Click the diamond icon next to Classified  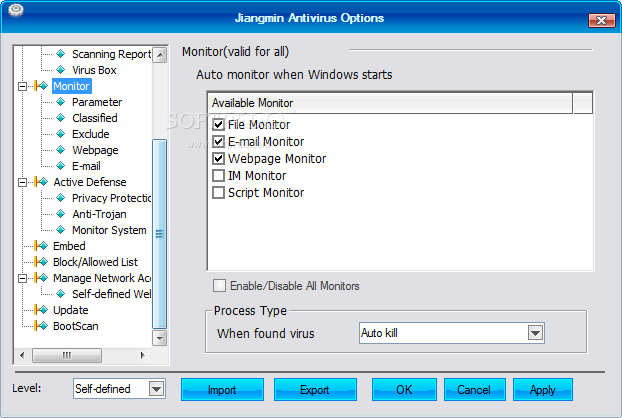coord(61,118)
